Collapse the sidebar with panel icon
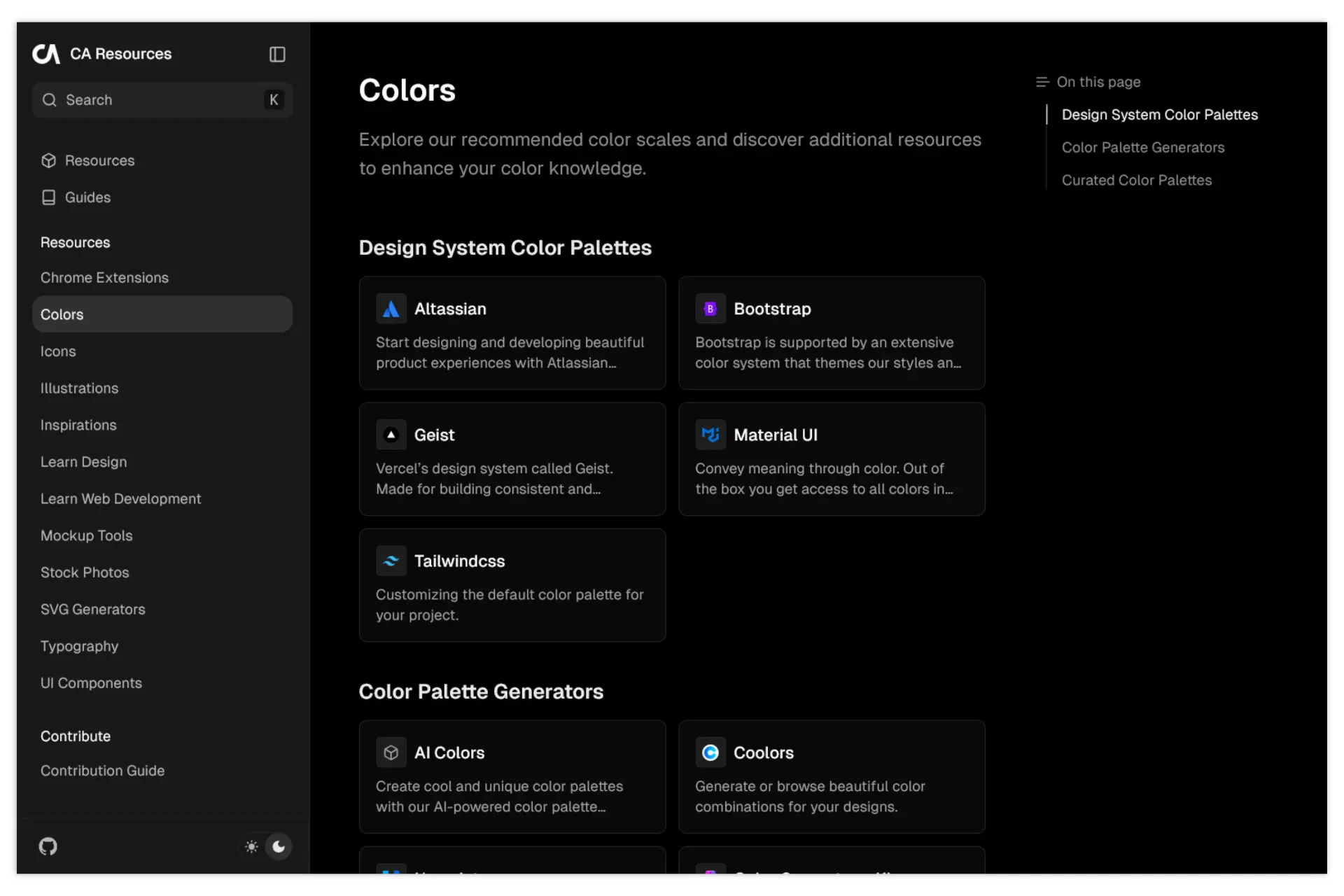Image resolution: width=1344 pixels, height=896 pixels. [x=277, y=54]
